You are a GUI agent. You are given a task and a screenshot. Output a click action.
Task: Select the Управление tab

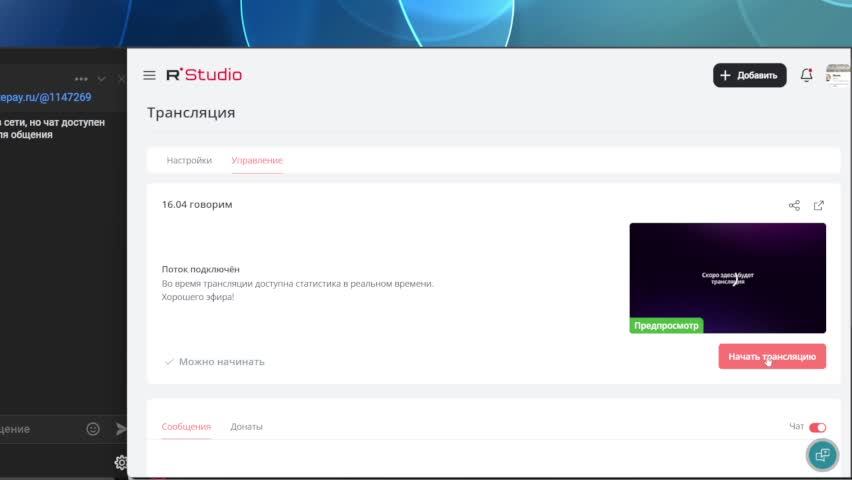257,160
